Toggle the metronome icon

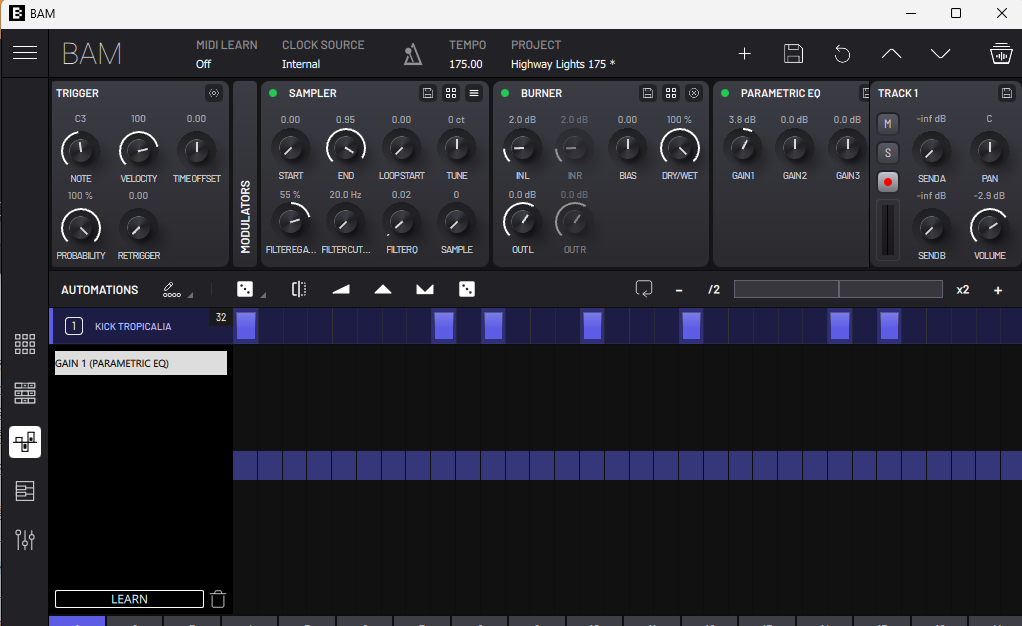coord(413,54)
